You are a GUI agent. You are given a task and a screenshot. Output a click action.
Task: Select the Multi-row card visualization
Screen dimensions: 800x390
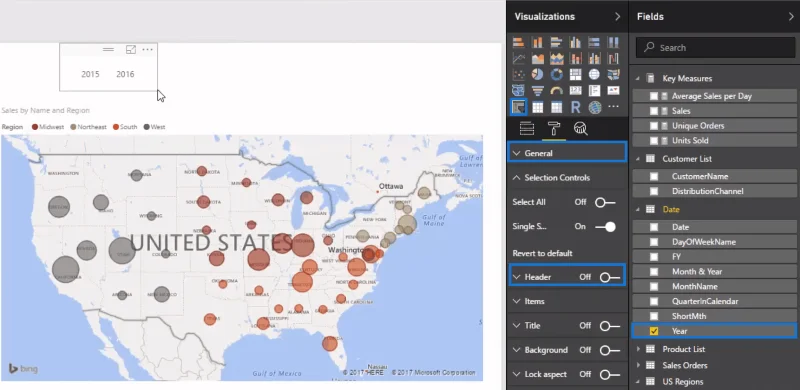594,91
